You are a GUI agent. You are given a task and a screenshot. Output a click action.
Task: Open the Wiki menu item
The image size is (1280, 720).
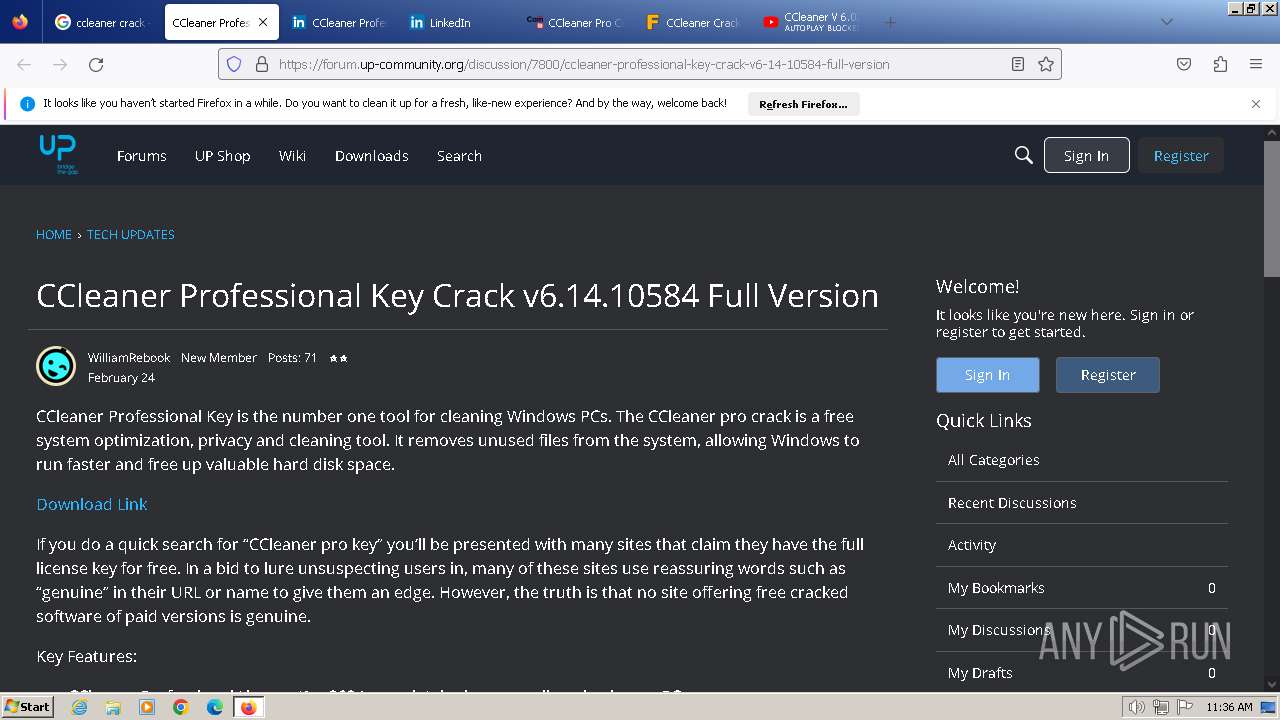coord(292,156)
